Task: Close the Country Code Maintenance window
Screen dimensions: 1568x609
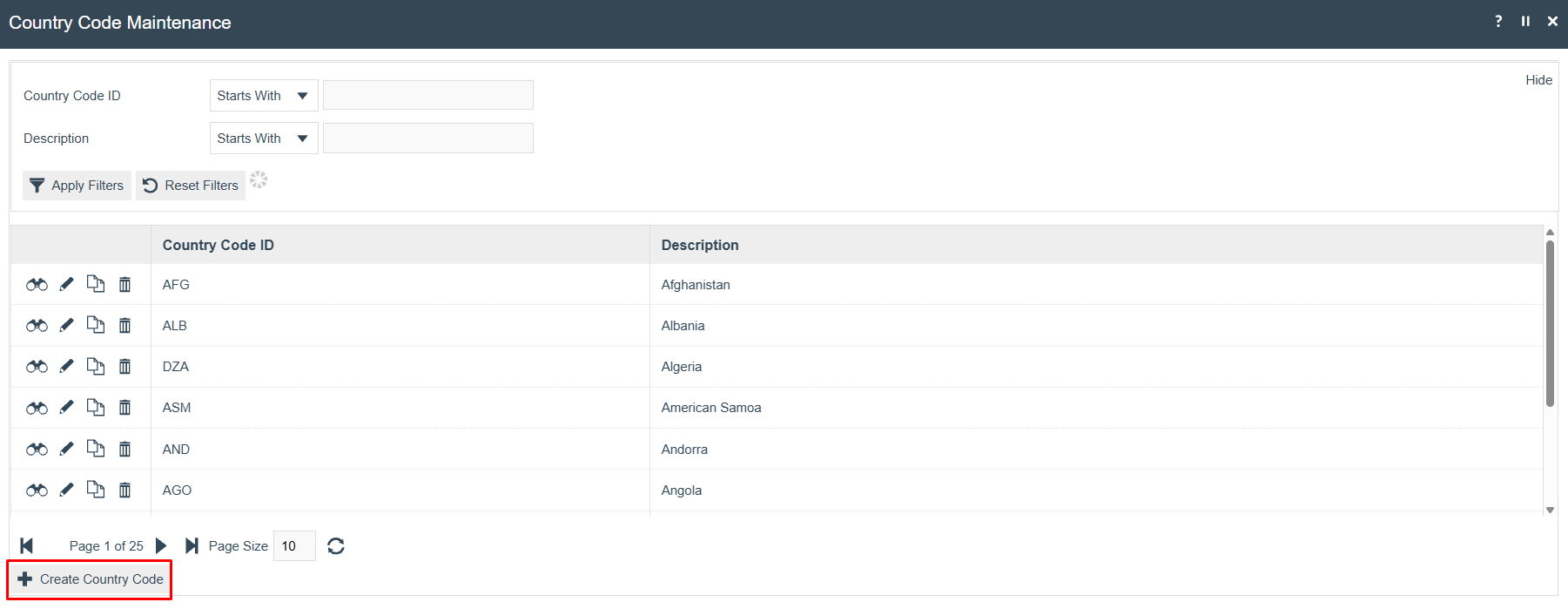Action: pos(1552,21)
